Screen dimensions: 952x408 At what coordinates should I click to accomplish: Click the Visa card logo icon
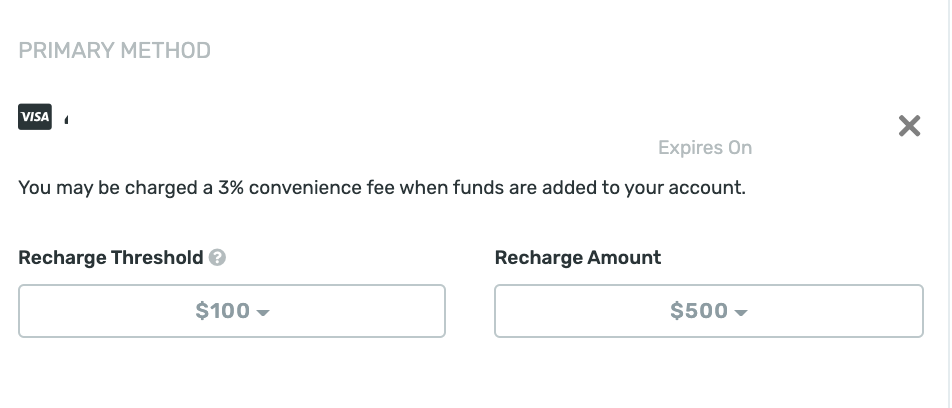[x=35, y=117]
